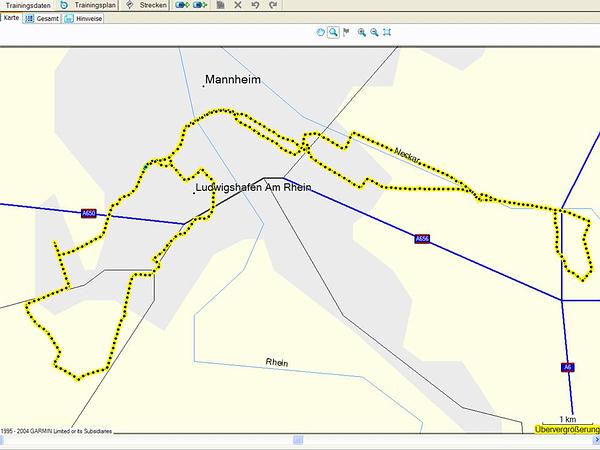Activate the magnifier zoom tool
Screen dimensions: 600x450
click(334, 32)
